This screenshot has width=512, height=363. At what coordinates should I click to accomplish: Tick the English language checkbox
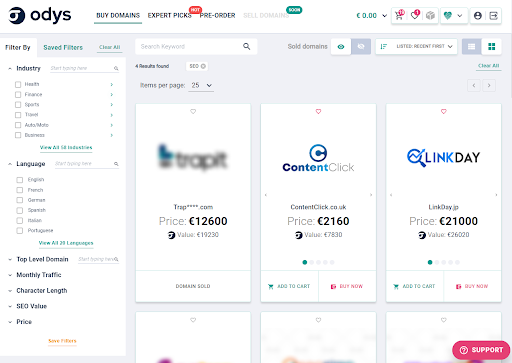point(20,180)
